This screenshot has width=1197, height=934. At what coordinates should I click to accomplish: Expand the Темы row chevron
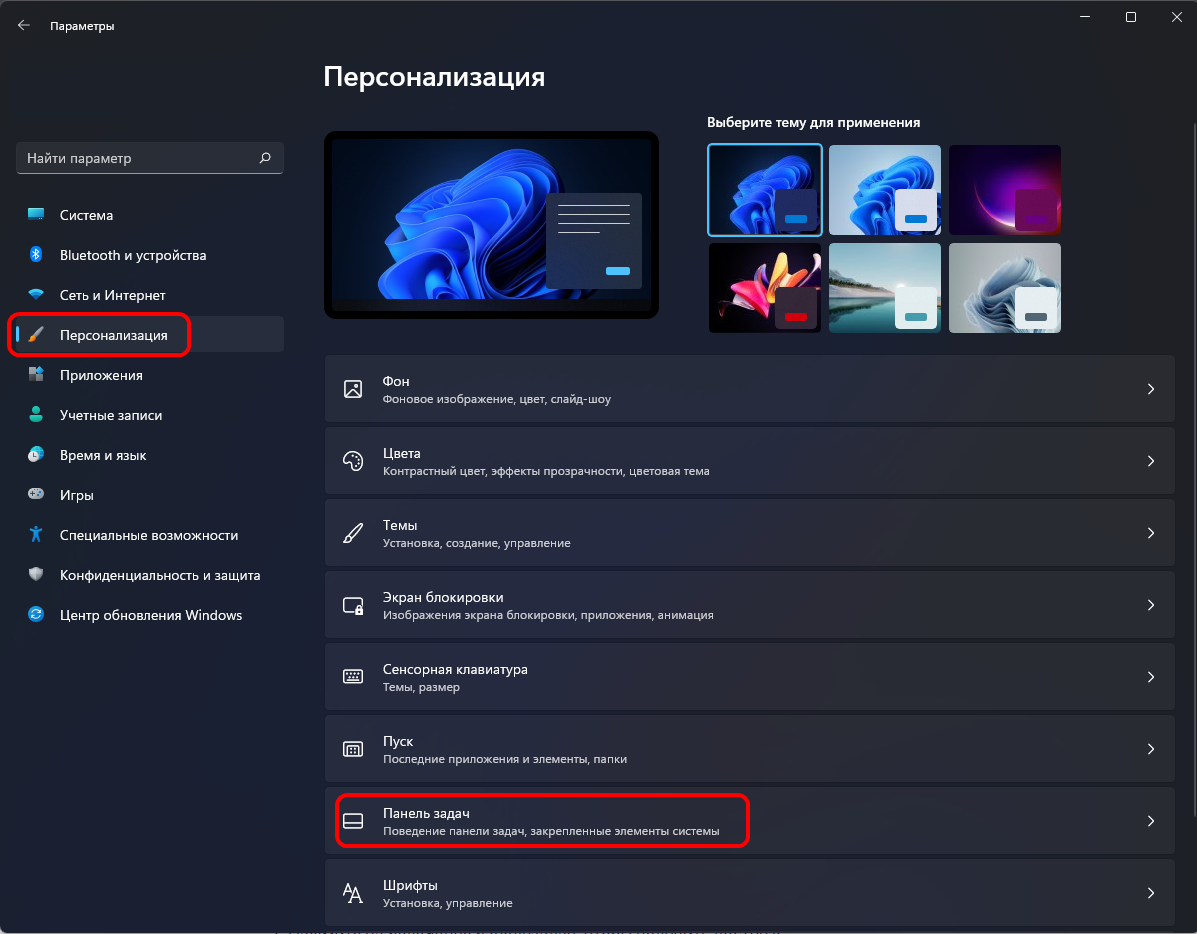click(1150, 533)
